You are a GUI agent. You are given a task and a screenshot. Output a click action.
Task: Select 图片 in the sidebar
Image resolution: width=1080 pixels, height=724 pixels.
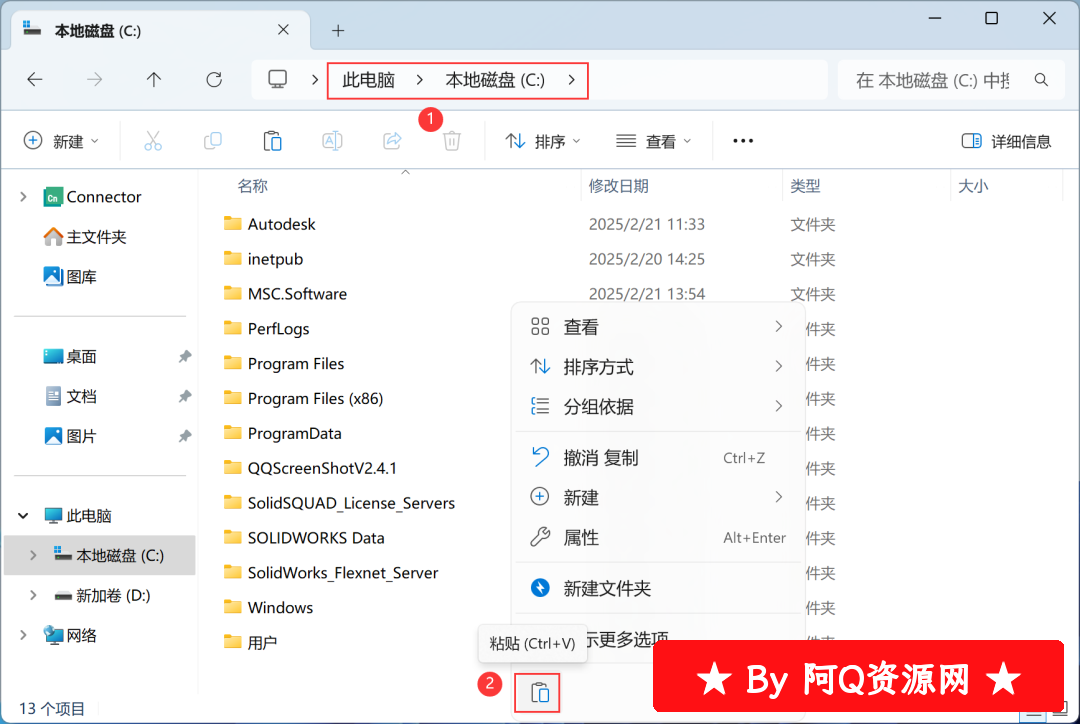point(70,437)
